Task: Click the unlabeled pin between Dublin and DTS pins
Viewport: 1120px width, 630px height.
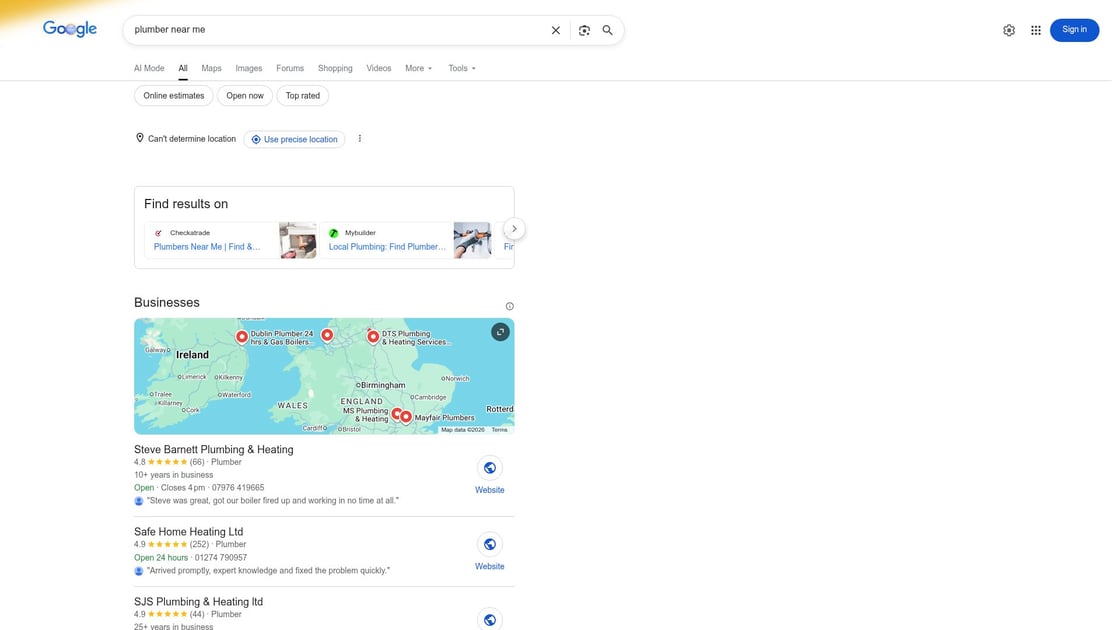Action: point(327,334)
